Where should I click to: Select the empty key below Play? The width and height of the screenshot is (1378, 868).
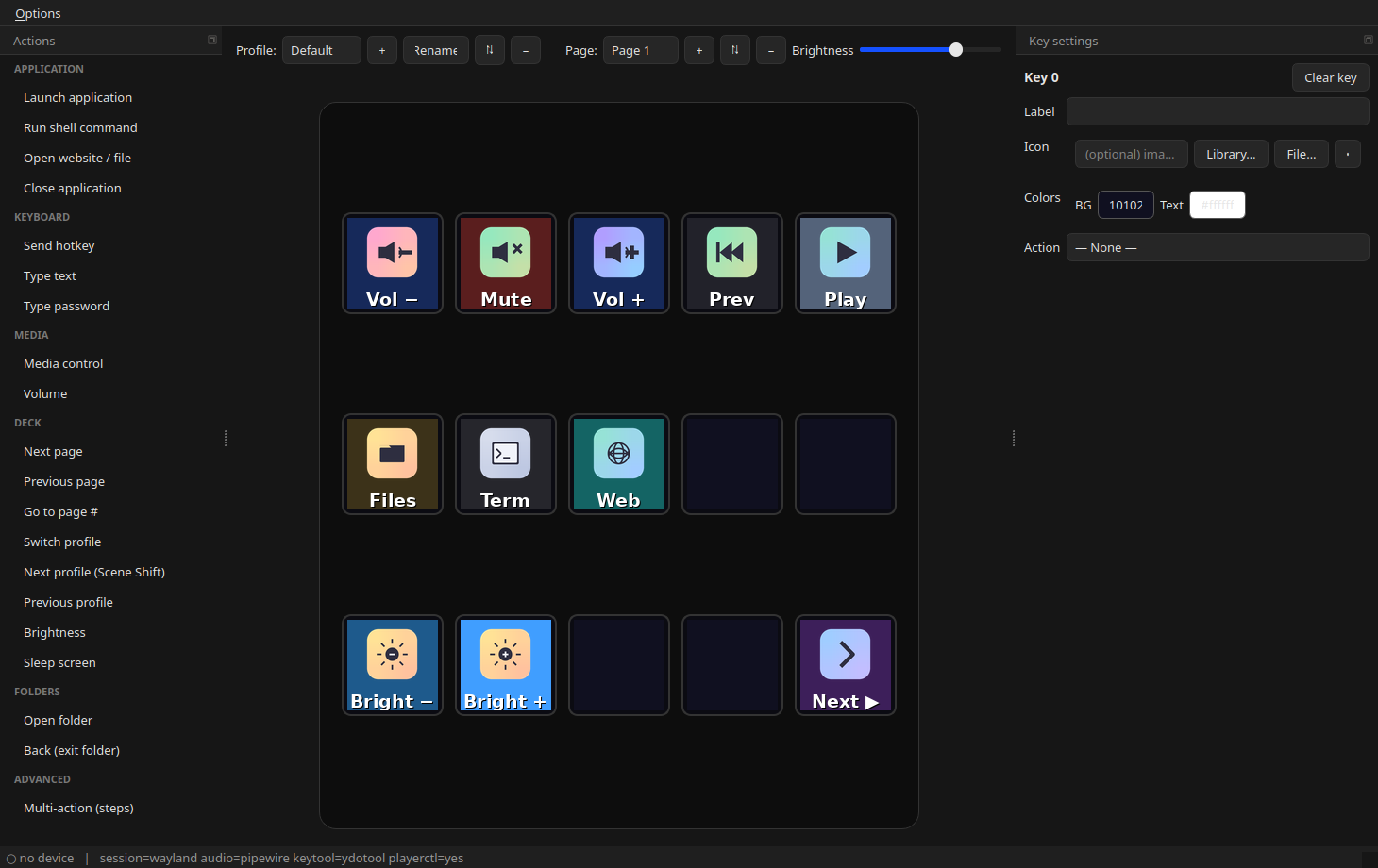tap(846, 464)
